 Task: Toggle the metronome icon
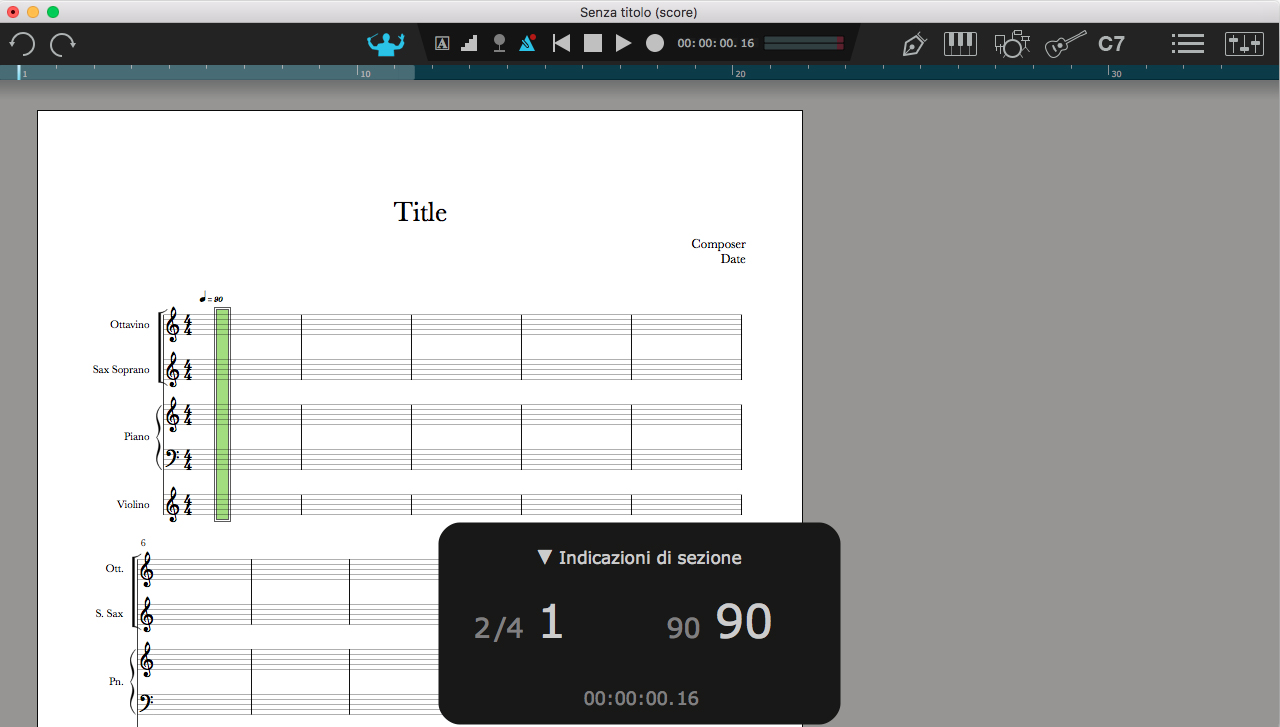click(527, 43)
